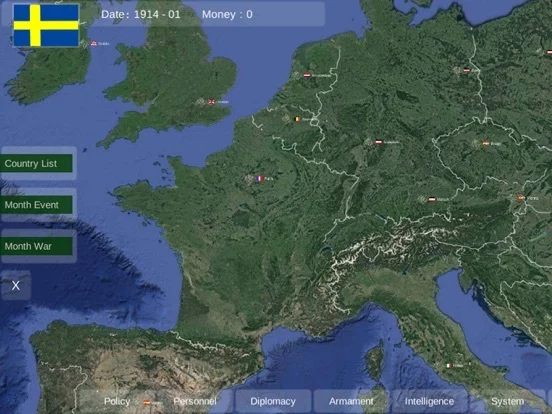The width and height of the screenshot is (552, 414).
Task: Select the Austrian flag marker at Vienna
Action: click(x=521, y=197)
